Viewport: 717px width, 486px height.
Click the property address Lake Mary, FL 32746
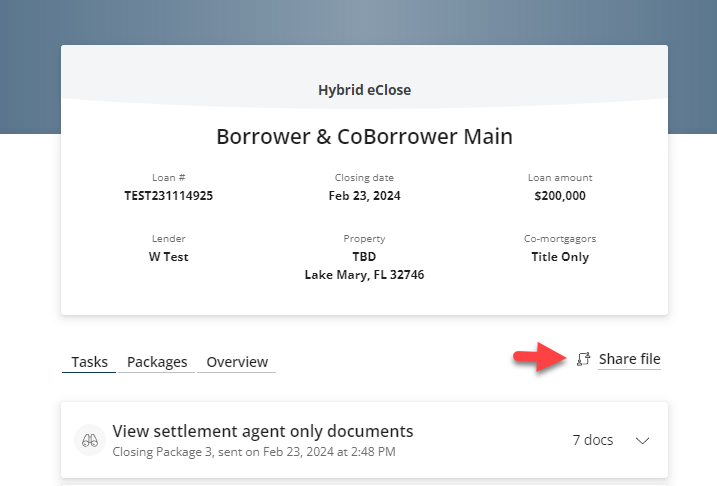[364, 275]
